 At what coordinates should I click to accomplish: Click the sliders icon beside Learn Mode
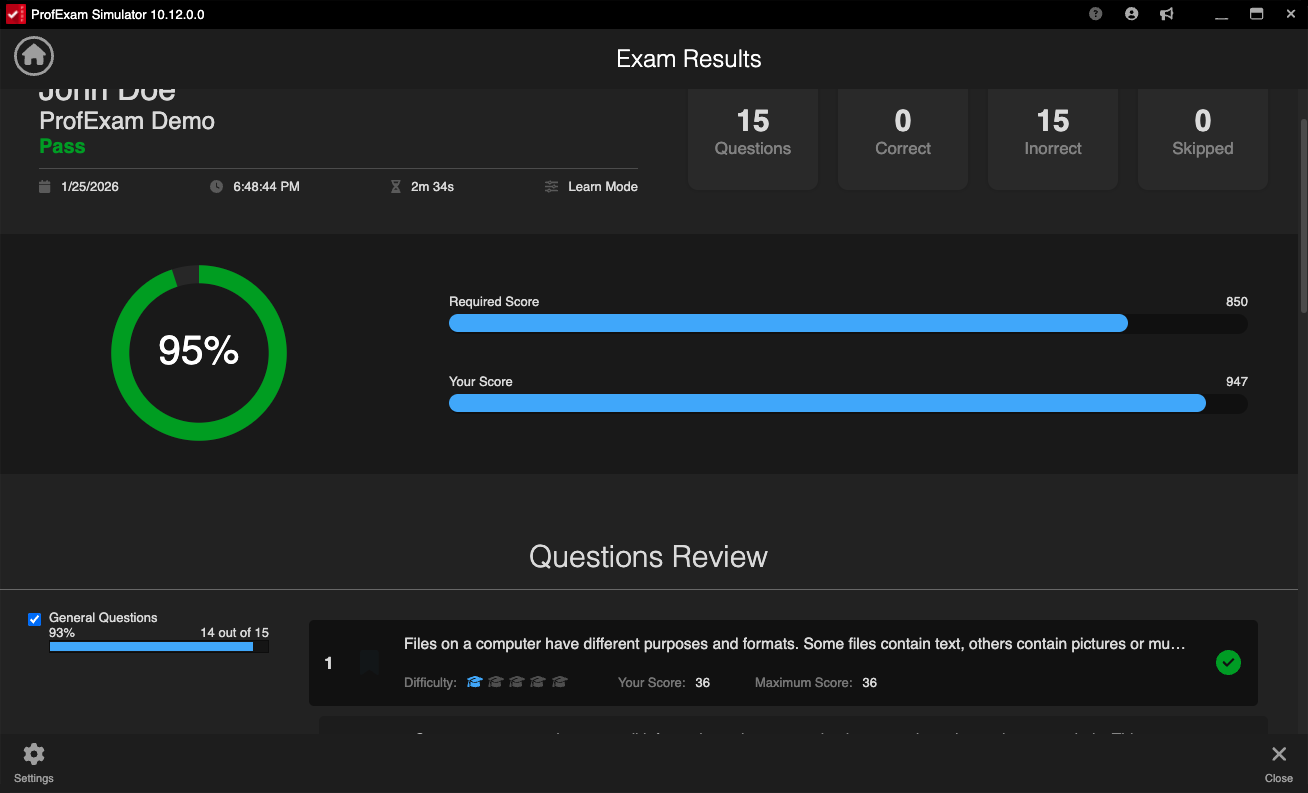[551, 187]
